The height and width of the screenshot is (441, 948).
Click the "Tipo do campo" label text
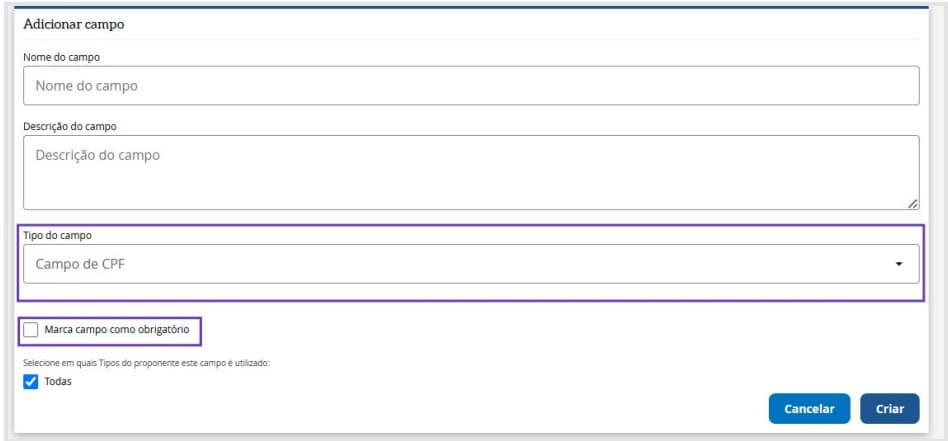pyautogui.click(x=56, y=235)
